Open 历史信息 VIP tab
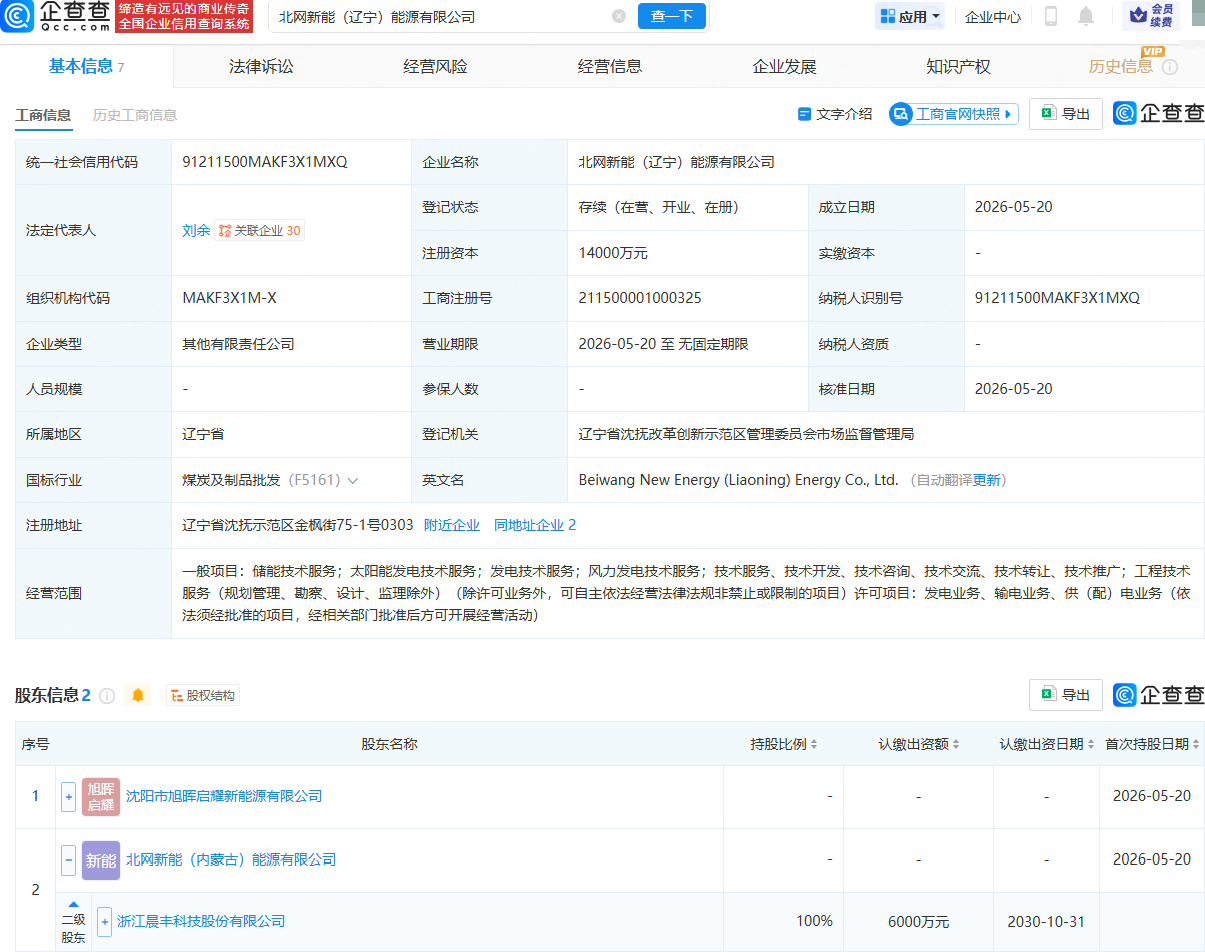 (1120, 67)
